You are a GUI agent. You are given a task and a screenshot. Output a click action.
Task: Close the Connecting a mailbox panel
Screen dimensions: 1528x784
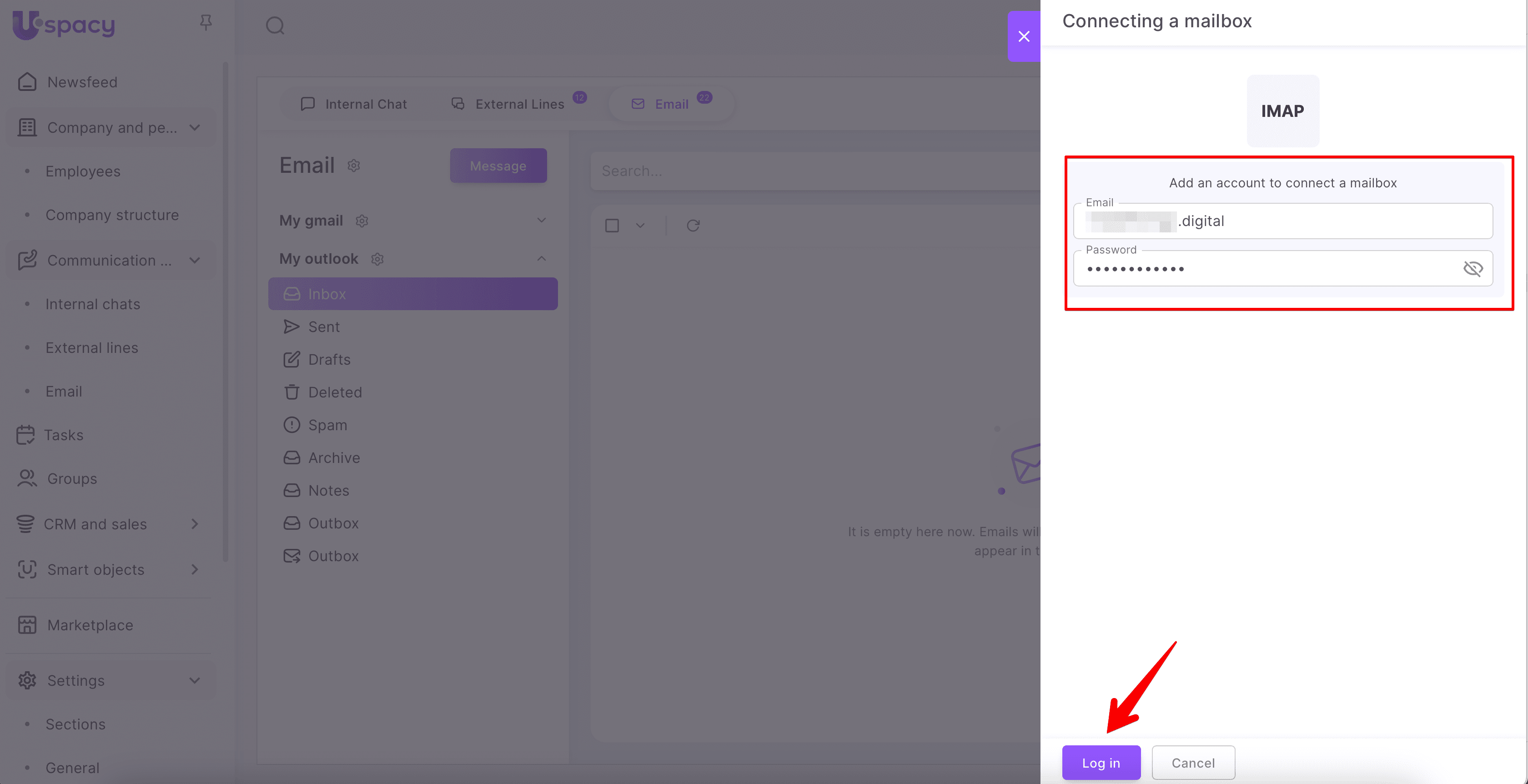(1023, 36)
